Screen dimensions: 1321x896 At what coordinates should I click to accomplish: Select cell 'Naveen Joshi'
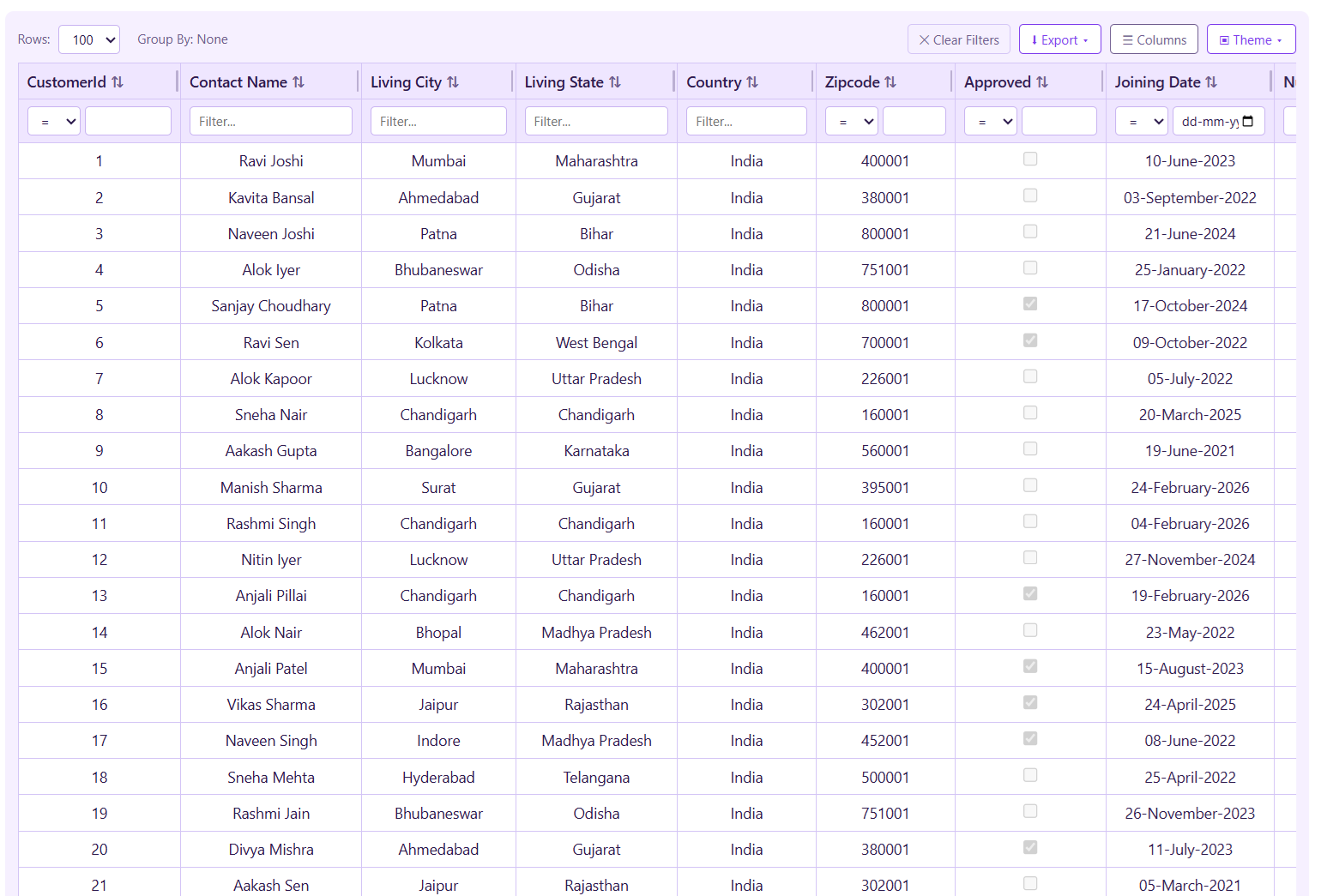[x=271, y=234]
